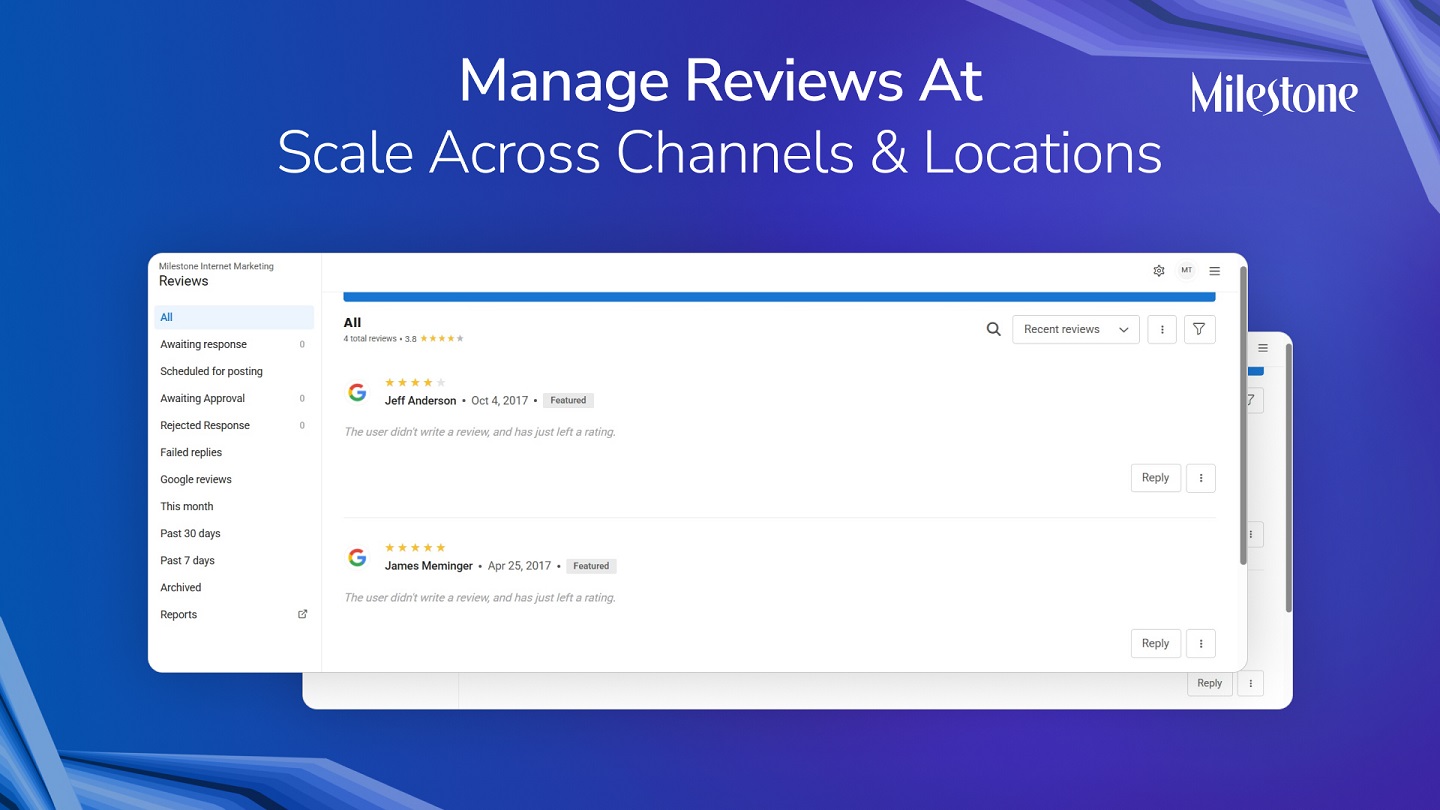
Task: Click the star rating on James Meminger's review
Action: click(415, 548)
